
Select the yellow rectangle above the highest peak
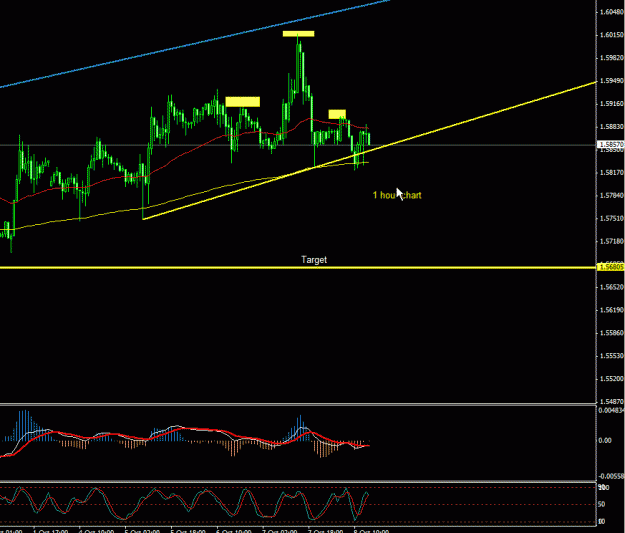coord(298,34)
